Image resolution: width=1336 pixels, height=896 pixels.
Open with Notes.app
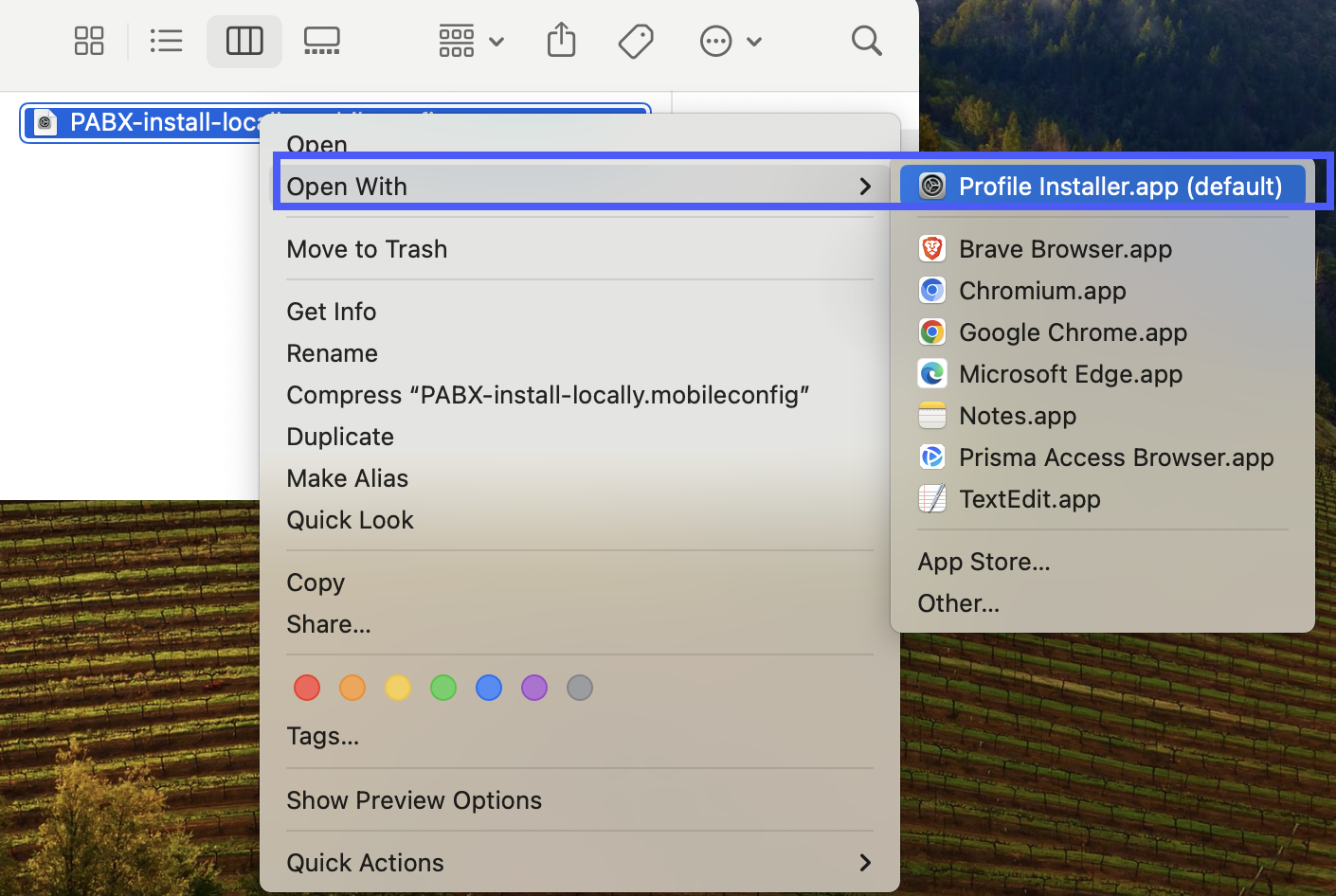pyautogui.click(x=1103, y=416)
